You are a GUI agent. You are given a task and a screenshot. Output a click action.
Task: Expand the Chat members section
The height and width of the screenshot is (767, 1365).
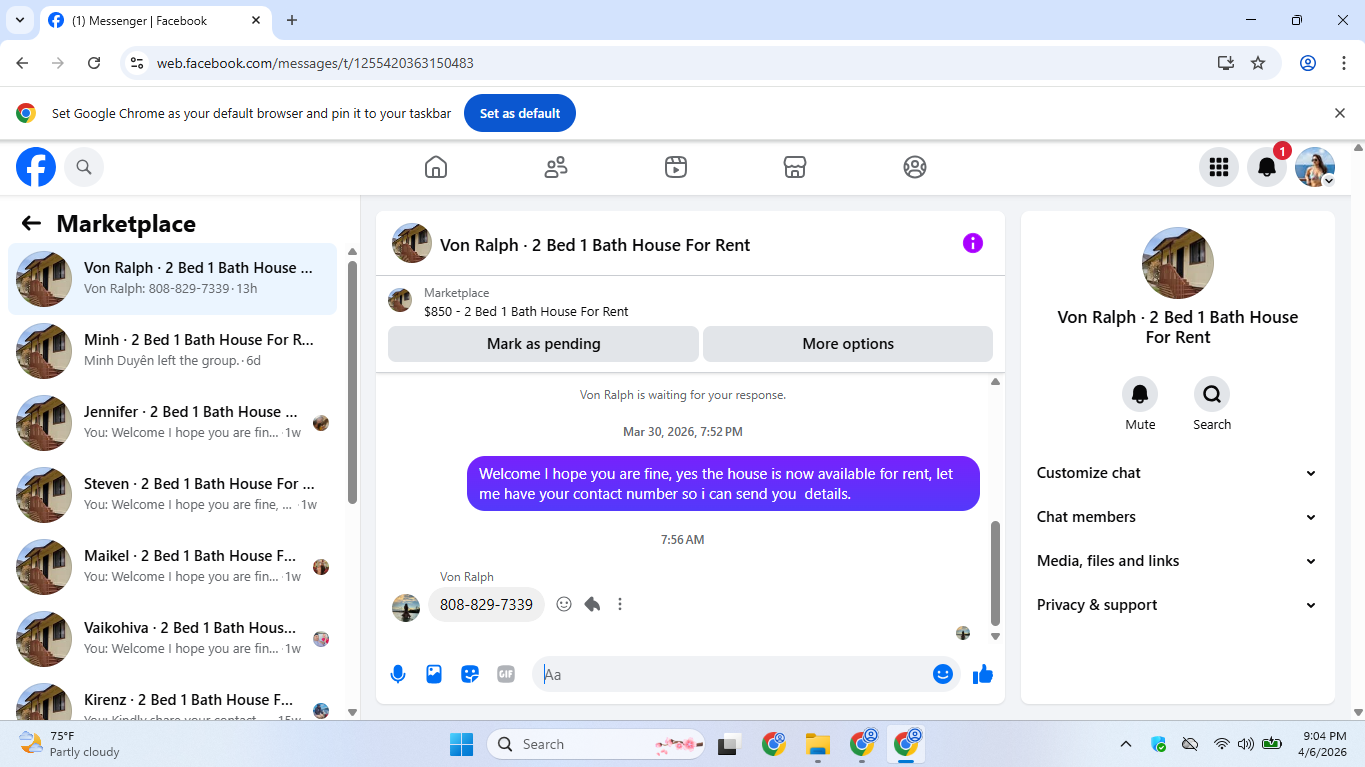pos(1177,517)
